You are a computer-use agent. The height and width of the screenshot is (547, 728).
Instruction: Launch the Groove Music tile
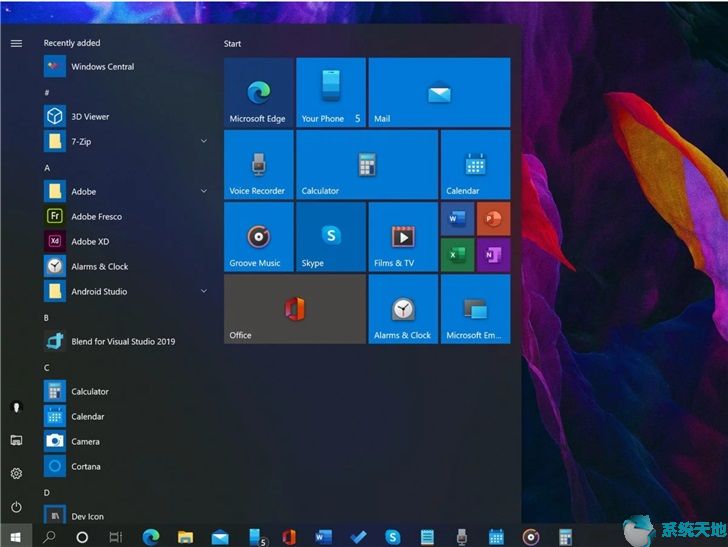pos(259,237)
